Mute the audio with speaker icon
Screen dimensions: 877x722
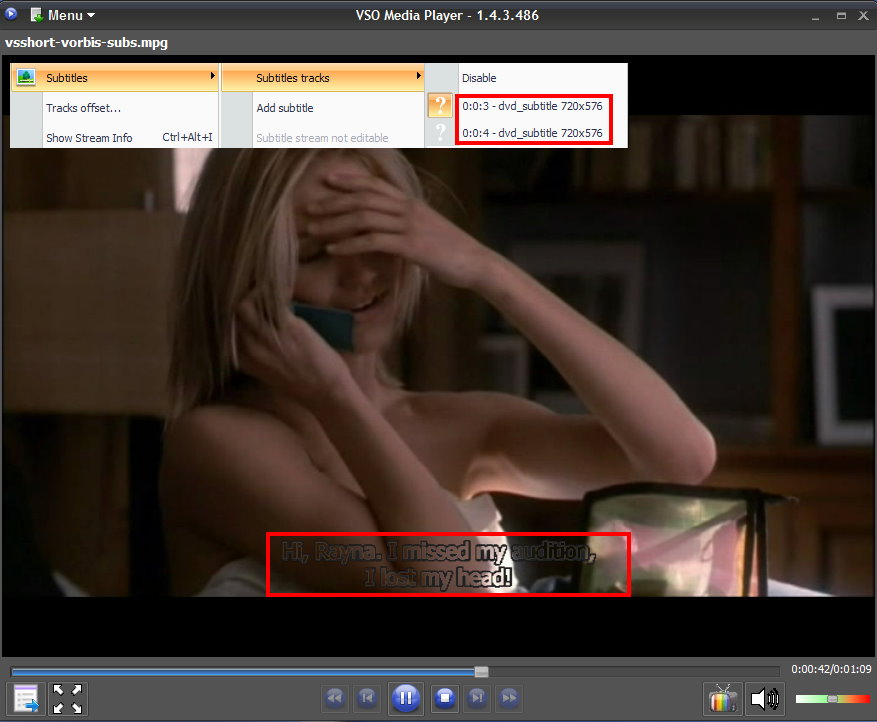[765, 699]
